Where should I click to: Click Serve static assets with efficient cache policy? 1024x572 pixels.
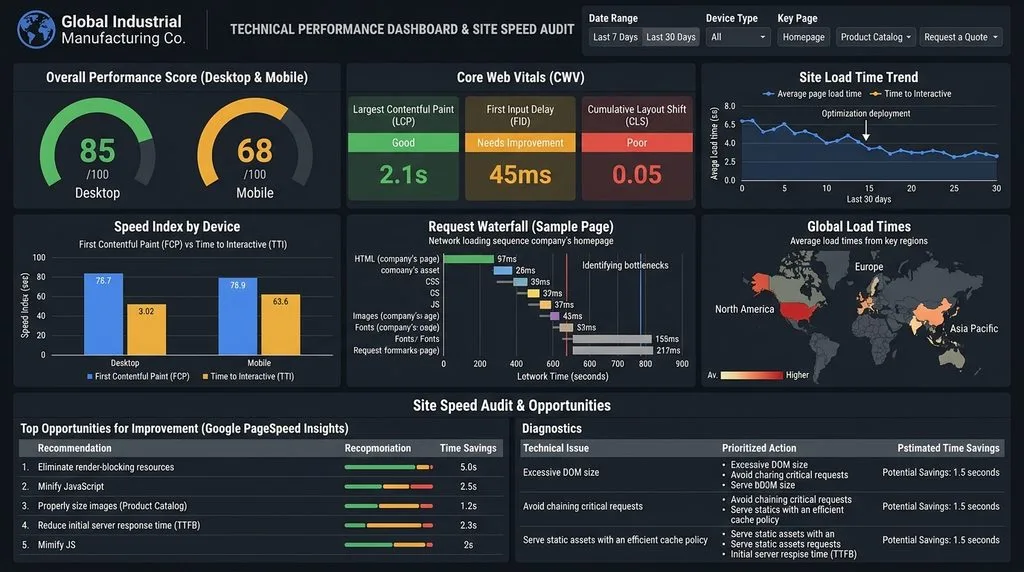[x=615, y=540]
